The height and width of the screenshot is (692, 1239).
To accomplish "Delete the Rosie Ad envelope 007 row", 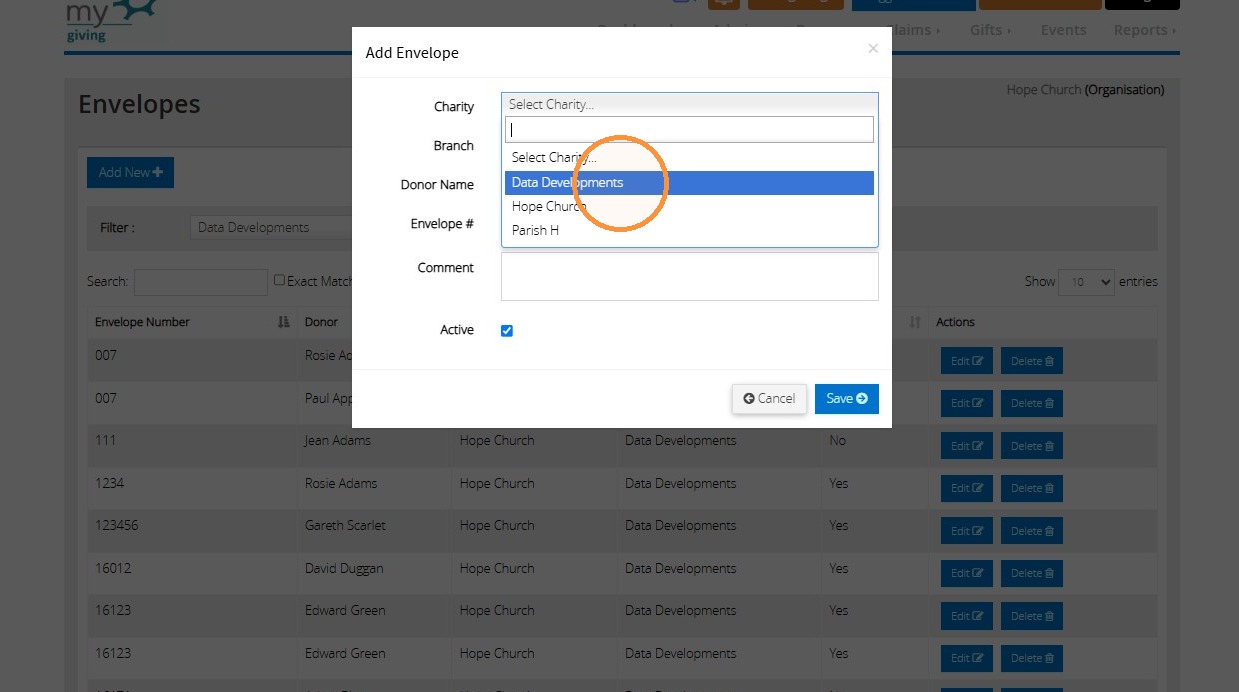I will pos(1032,361).
